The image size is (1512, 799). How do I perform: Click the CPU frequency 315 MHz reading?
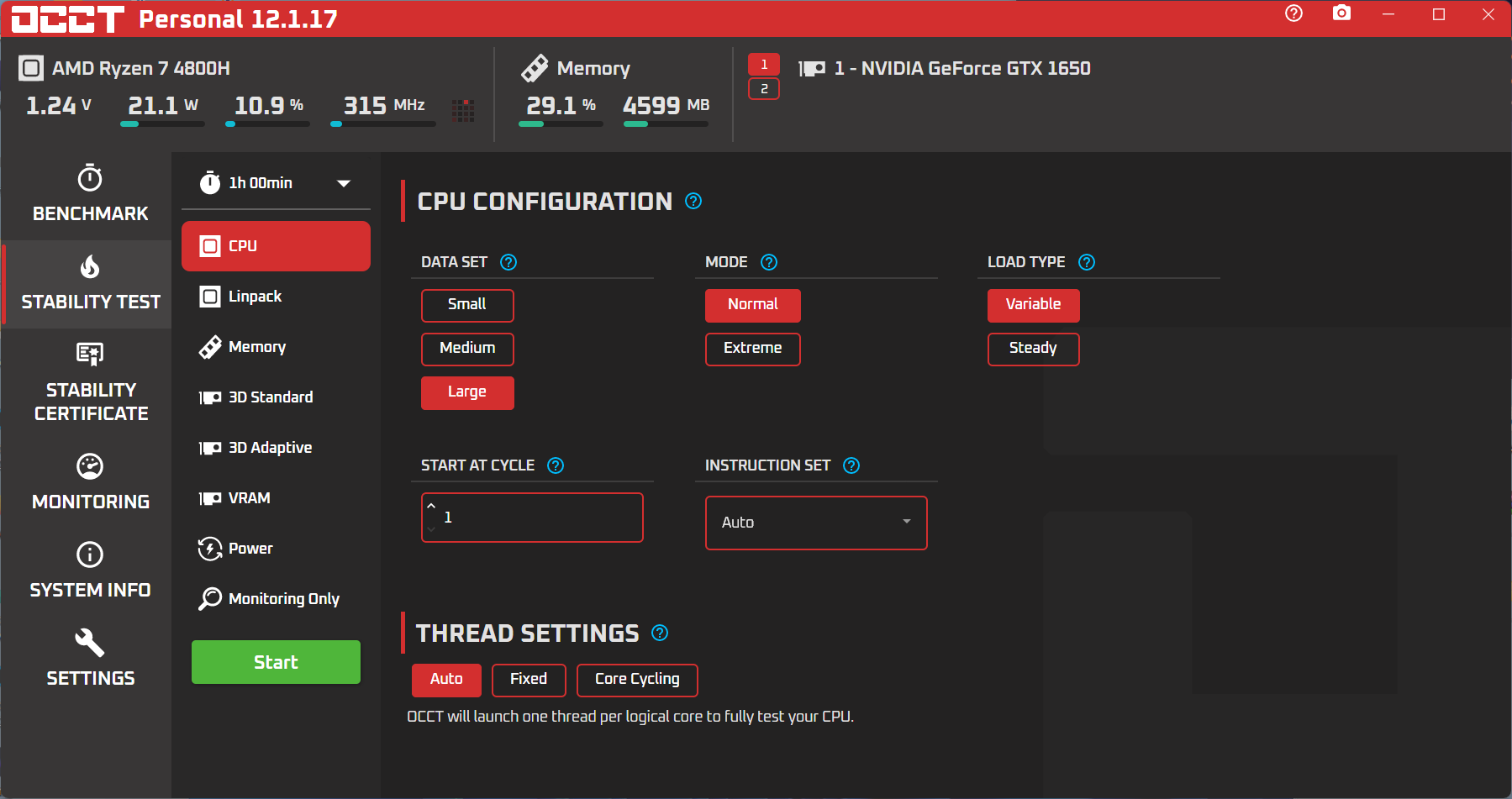(x=384, y=106)
